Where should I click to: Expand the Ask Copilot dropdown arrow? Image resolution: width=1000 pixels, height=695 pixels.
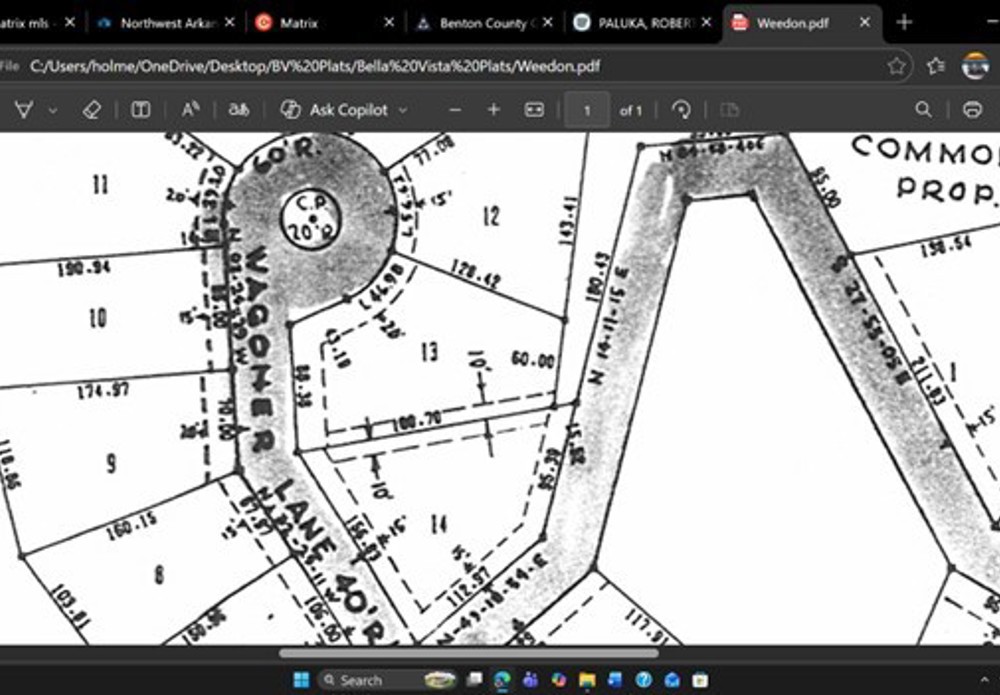tap(403, 110)
